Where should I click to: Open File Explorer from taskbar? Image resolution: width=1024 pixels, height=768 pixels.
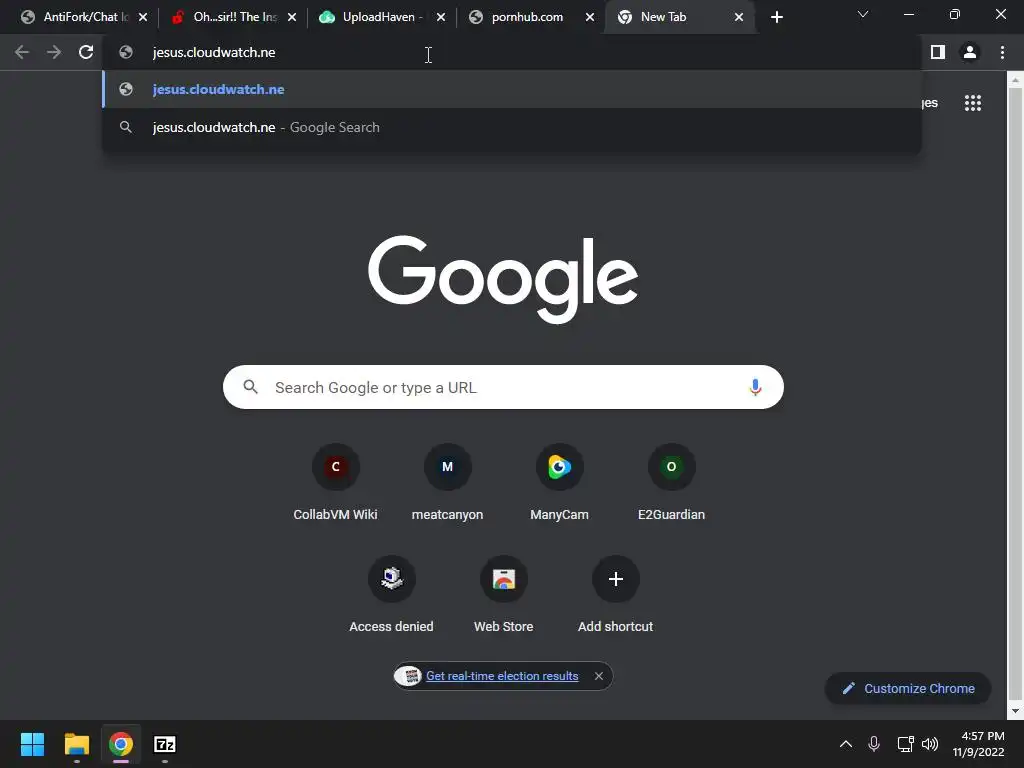point(76,744)
